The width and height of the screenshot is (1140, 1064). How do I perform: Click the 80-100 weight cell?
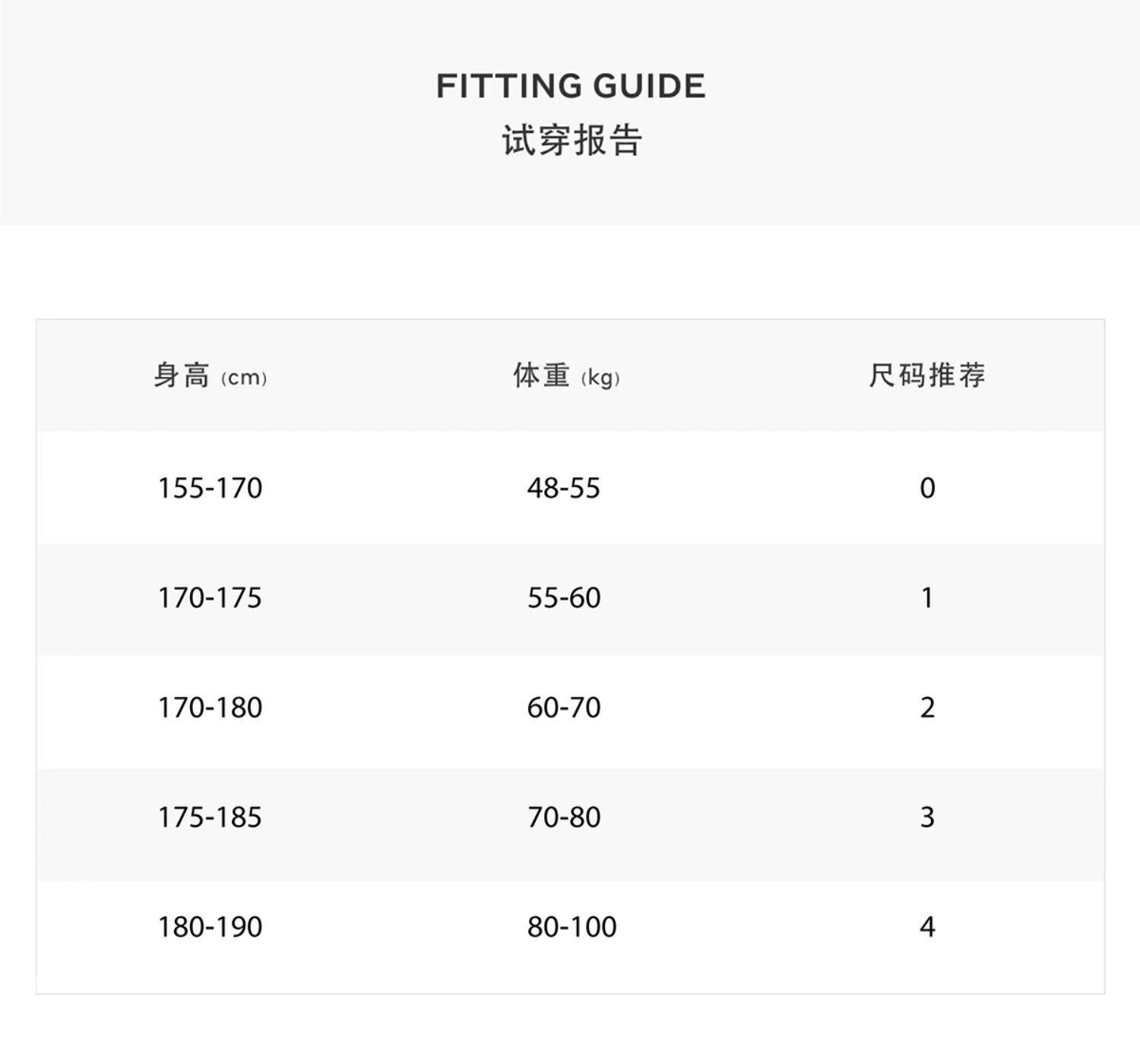[x=572, y=927]
